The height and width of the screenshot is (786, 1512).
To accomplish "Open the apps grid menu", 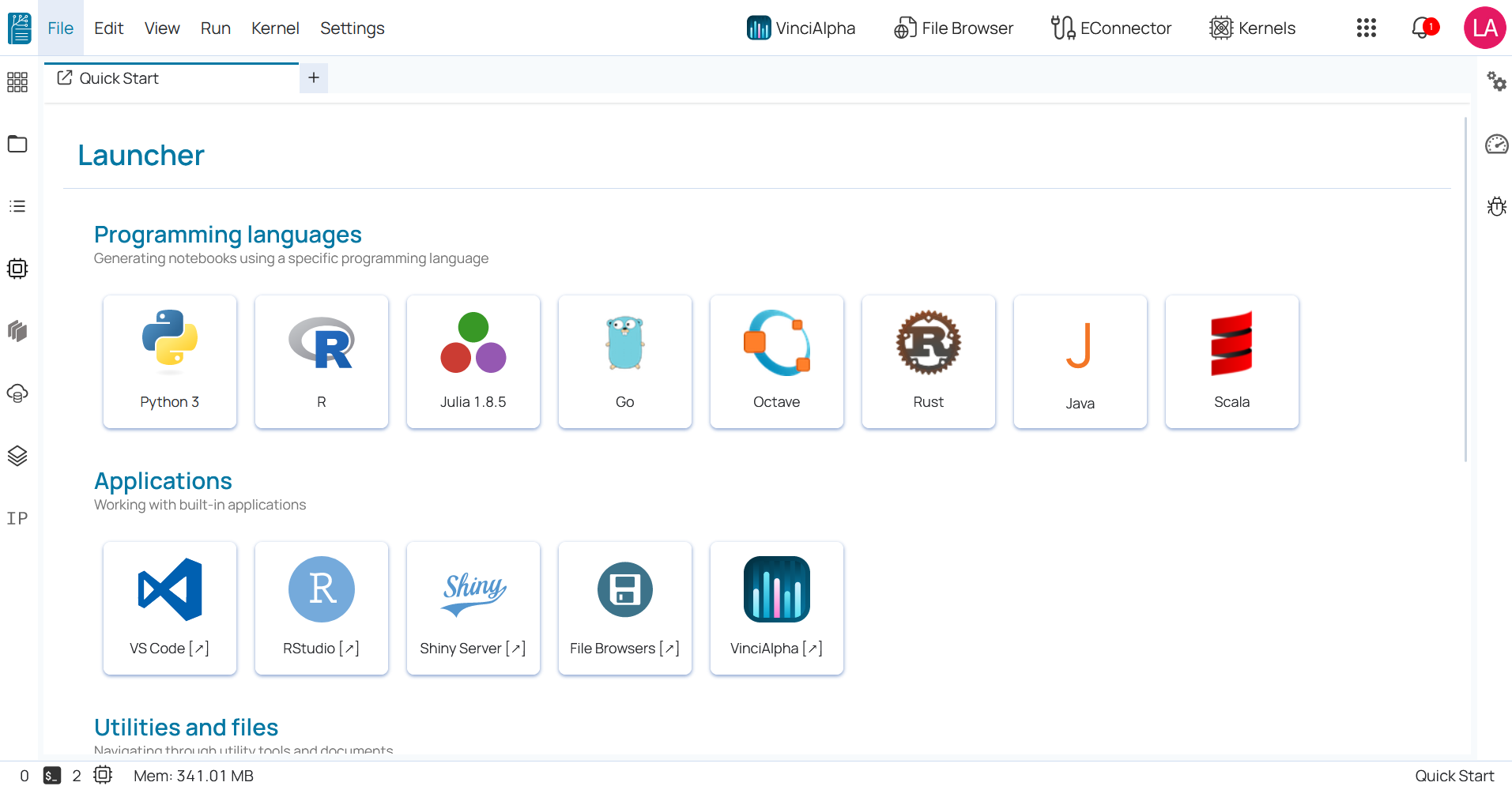I will (1367, 28).
